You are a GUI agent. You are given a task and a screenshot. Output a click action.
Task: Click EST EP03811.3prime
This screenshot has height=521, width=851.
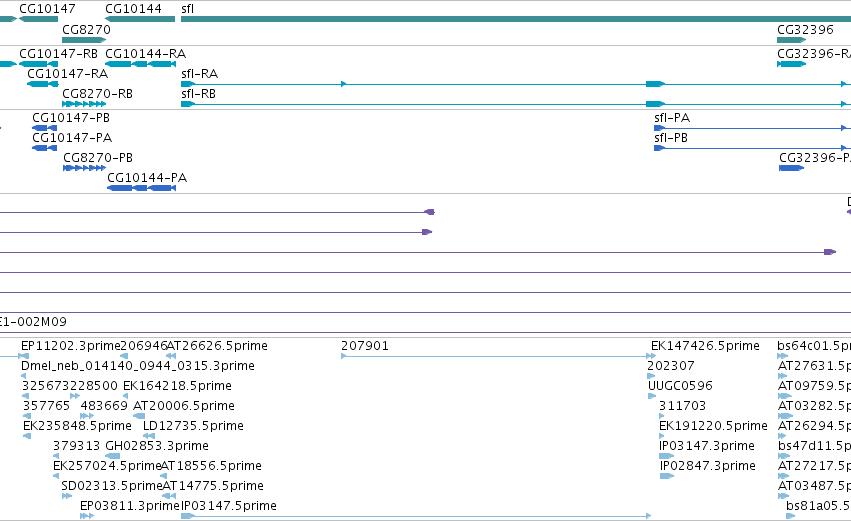tap(130, 506)
